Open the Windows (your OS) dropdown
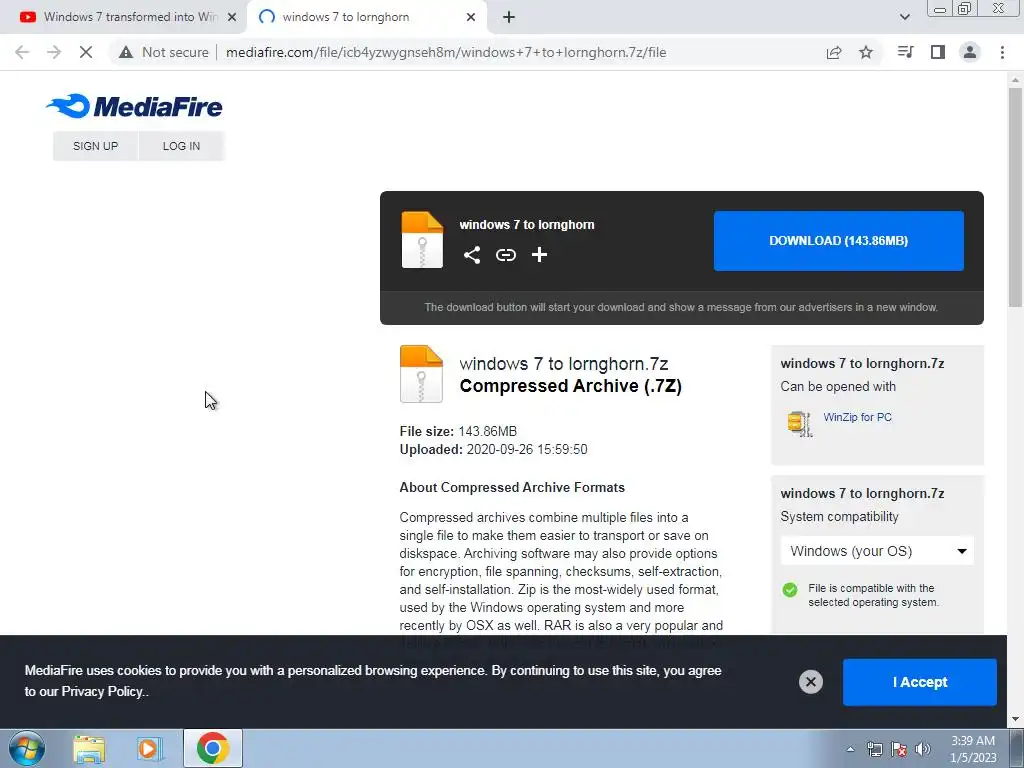This screenshot has height=768, width=1024. coord(877,551)
